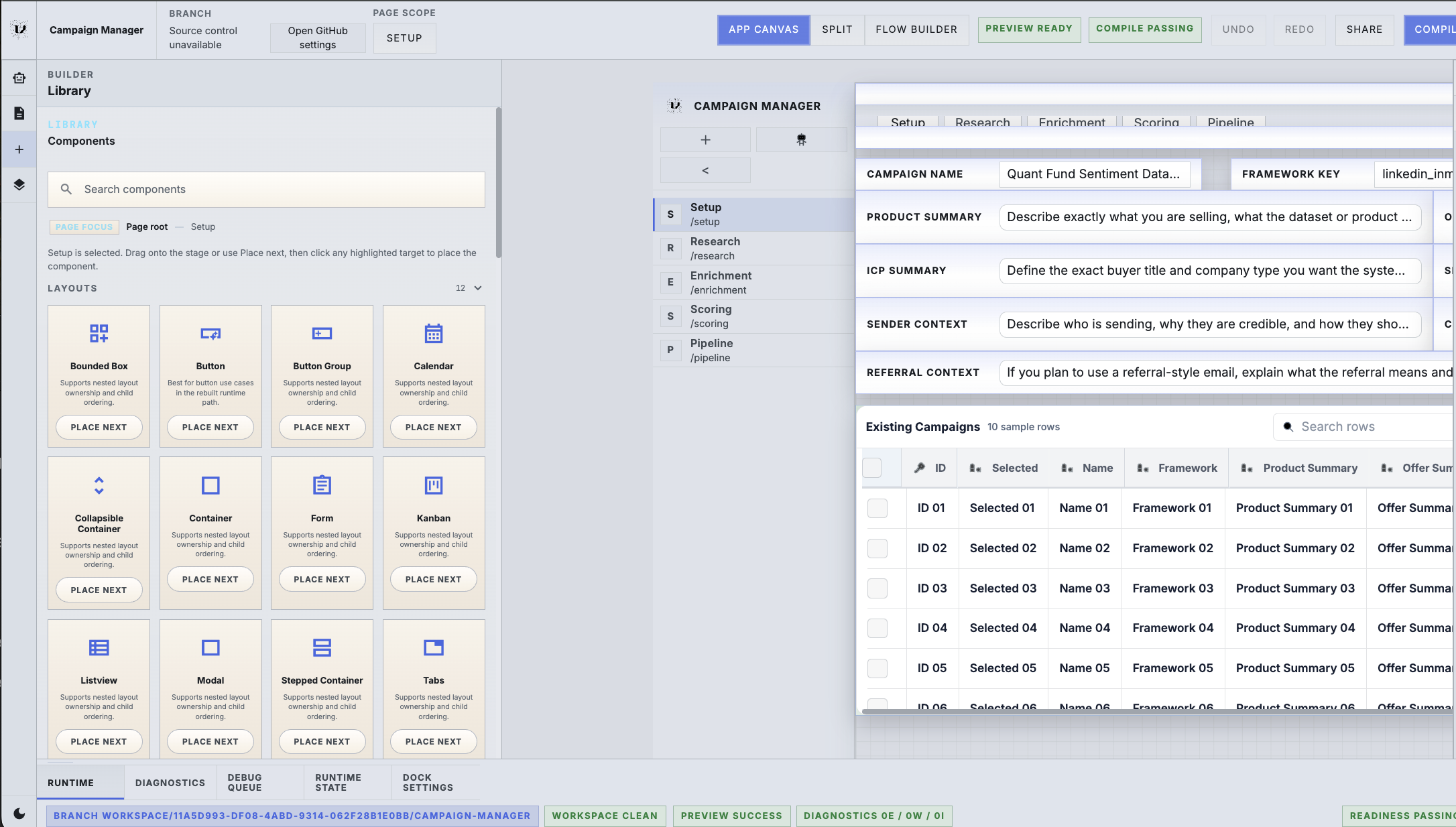Click the Search components input field

click(265, 189)
